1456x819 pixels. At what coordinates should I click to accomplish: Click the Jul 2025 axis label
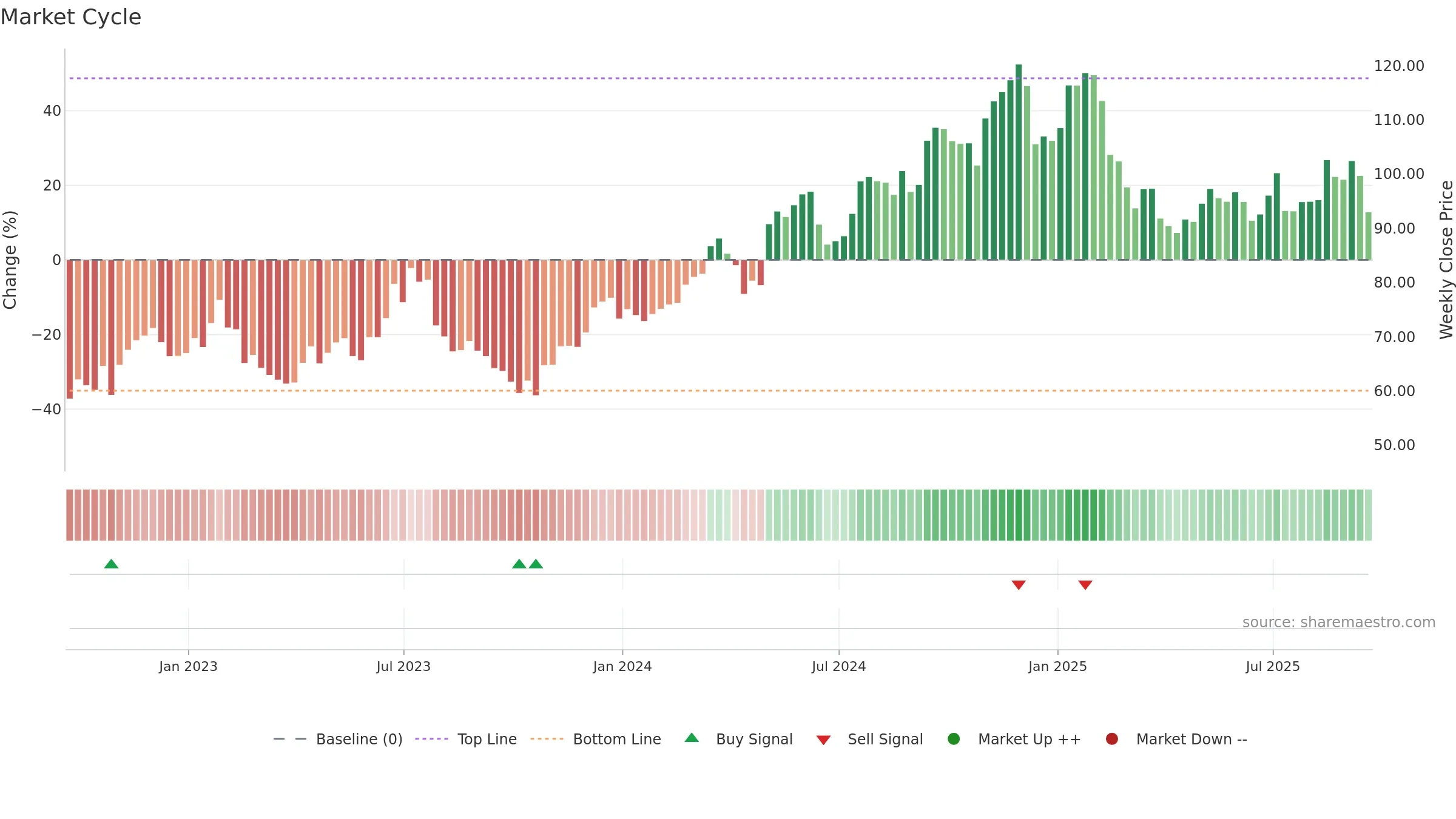click(1273, 667)
